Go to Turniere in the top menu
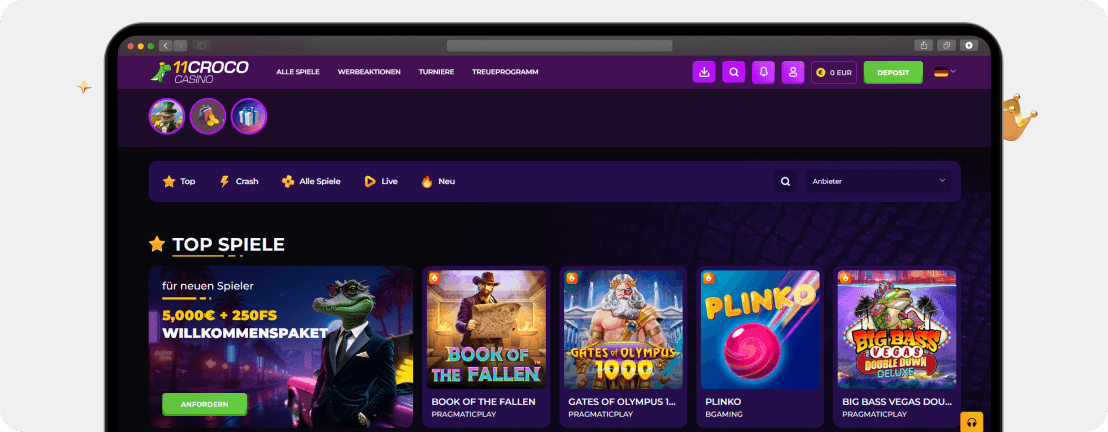Screen dimensions: 1108x432 436,72
